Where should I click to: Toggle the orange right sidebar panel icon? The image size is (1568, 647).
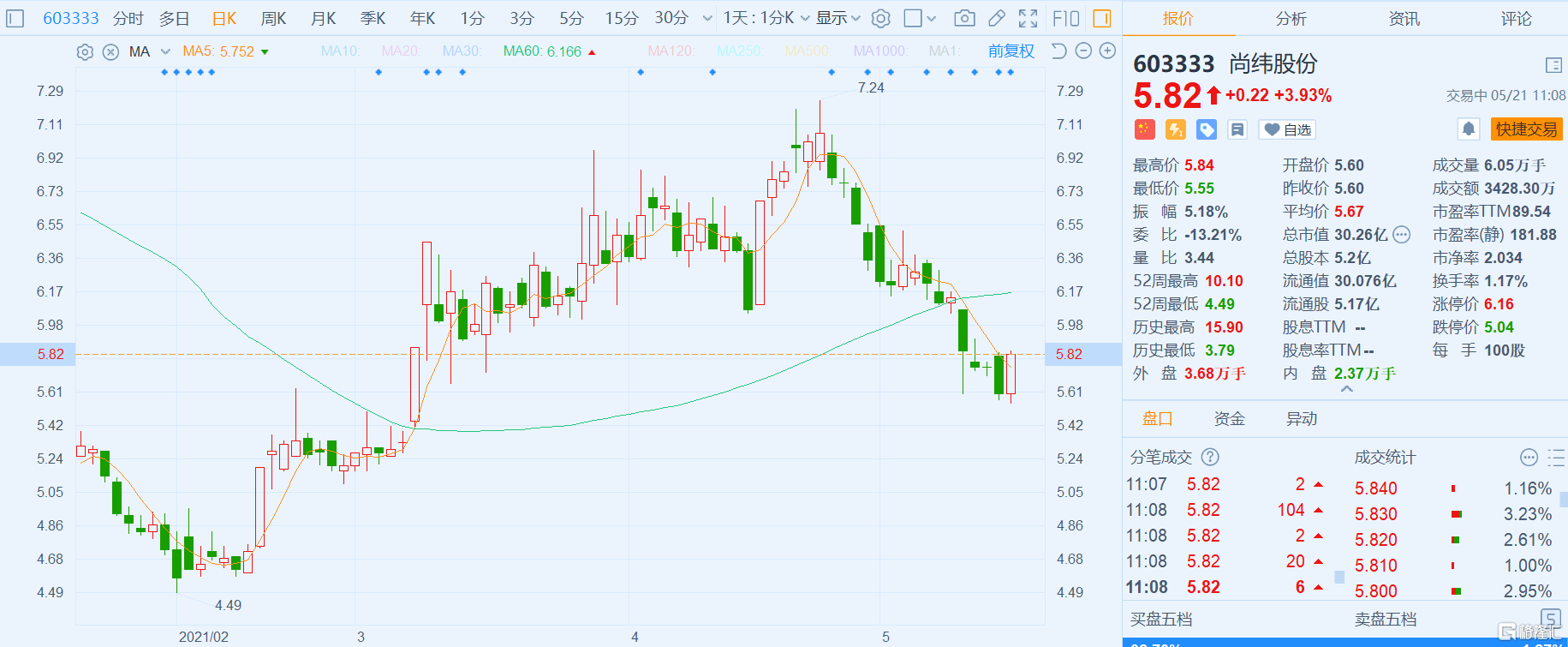coord(1102,18)
